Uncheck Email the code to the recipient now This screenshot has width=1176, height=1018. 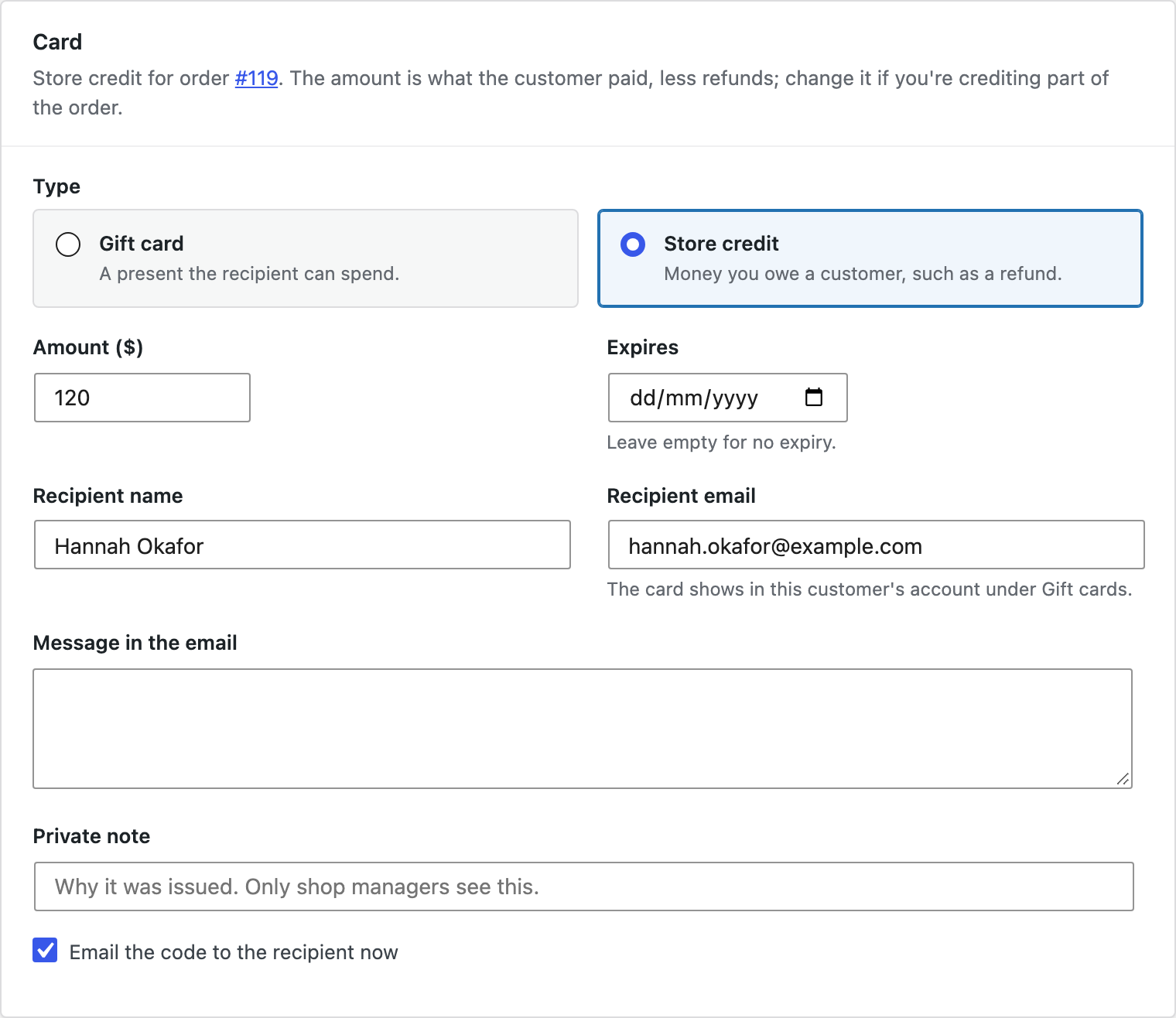[45, 950]
